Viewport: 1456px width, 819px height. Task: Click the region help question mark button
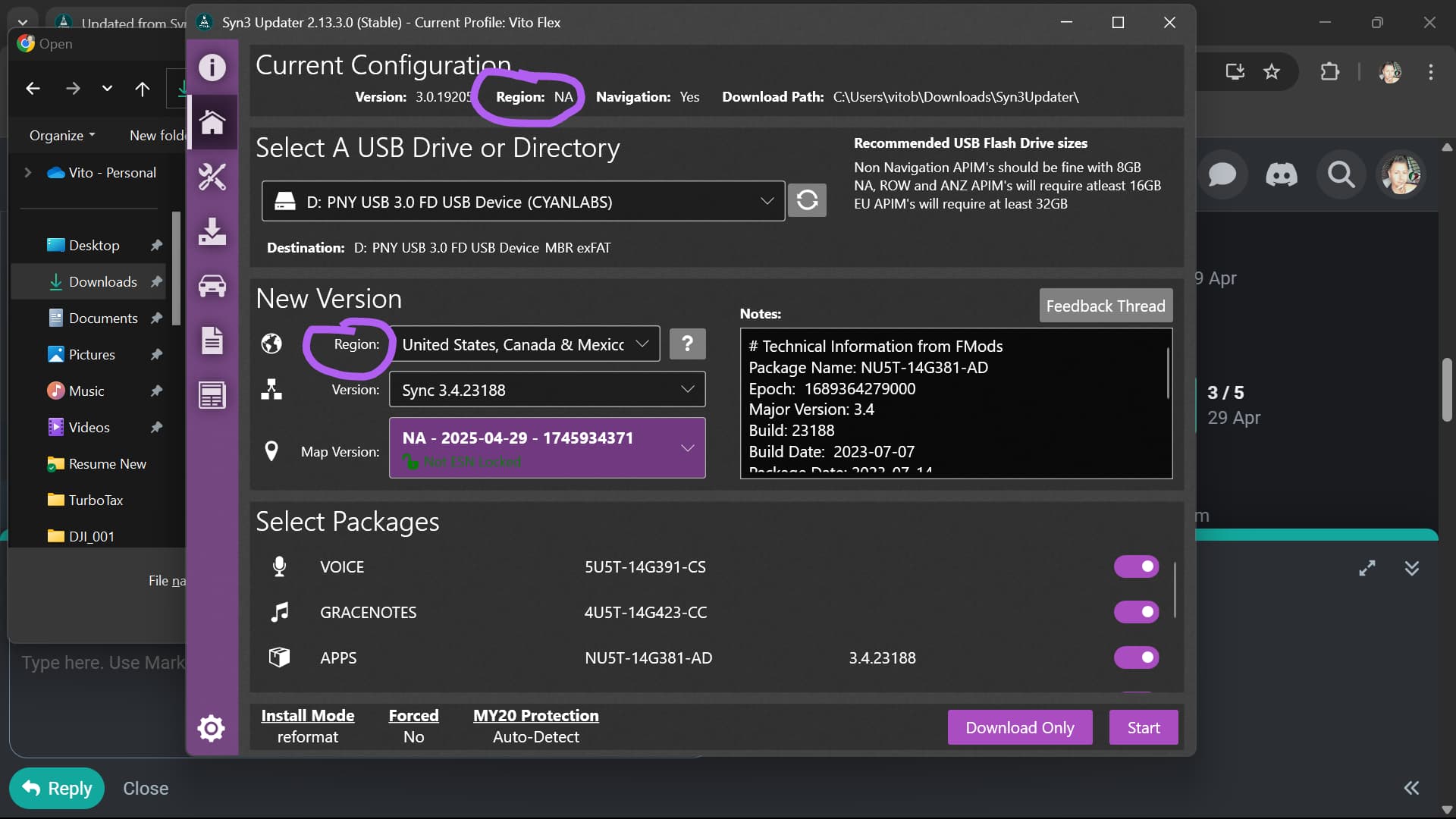tap(687, 344)
